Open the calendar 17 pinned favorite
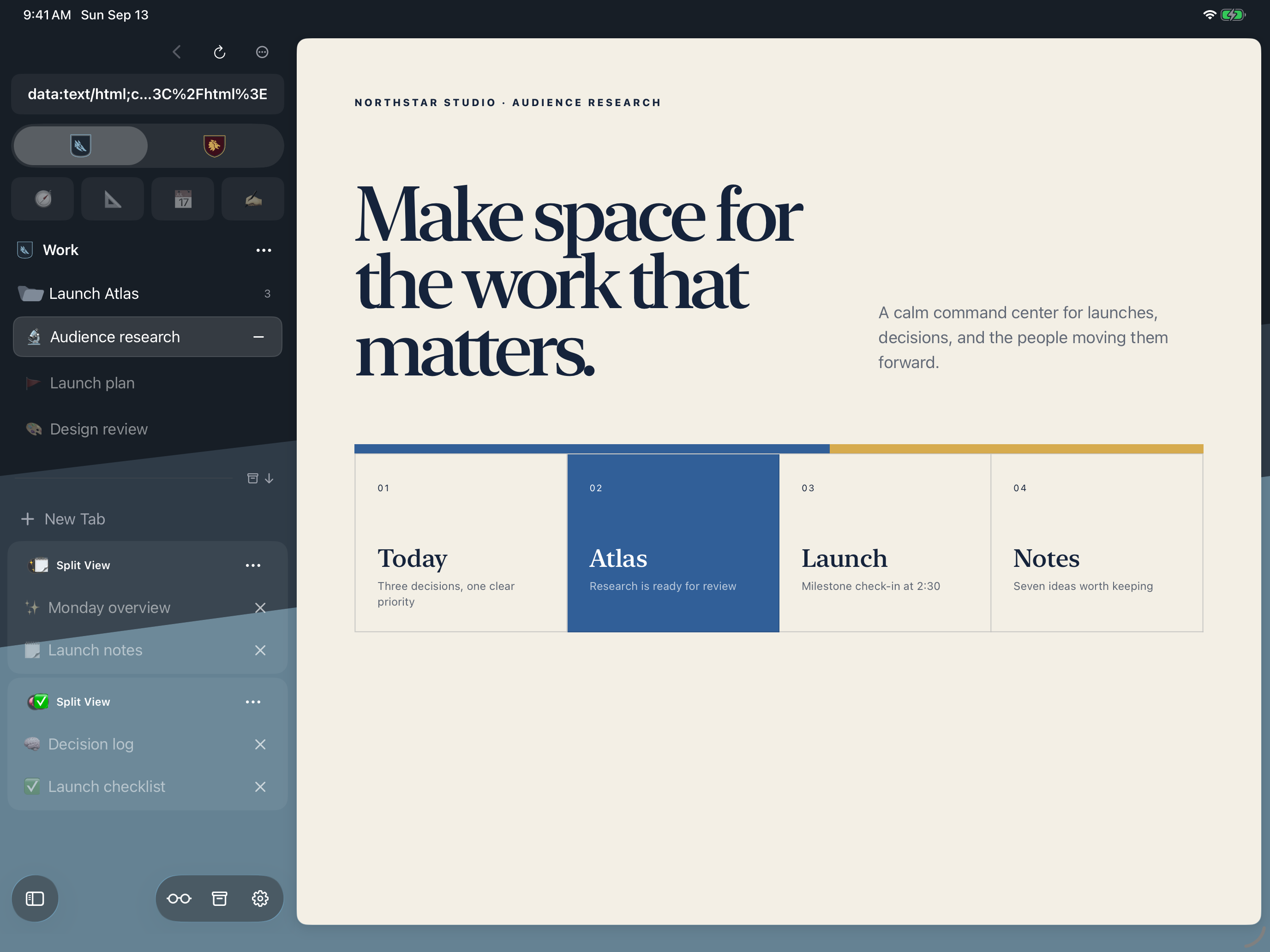 pos(183,199)
